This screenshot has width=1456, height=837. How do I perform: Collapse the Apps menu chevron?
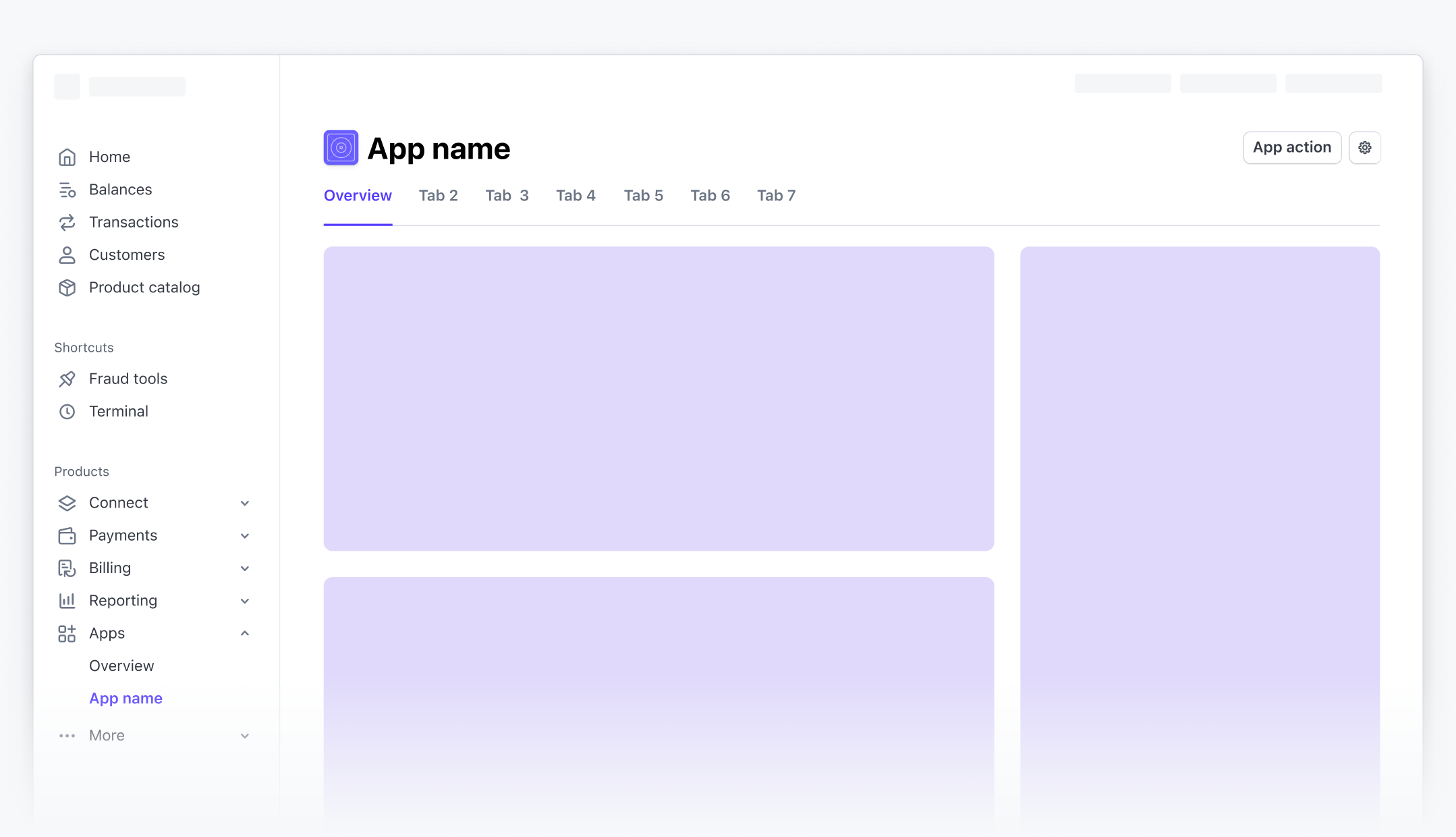(245, 633)
